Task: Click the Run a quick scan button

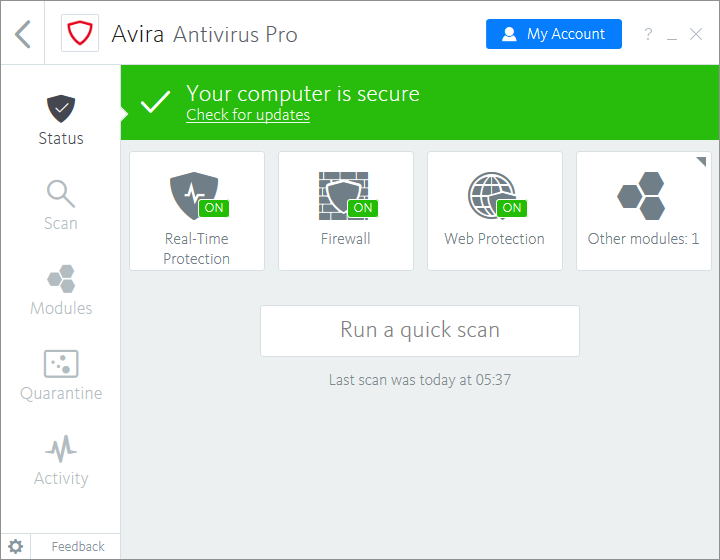Action: point(419,330)
